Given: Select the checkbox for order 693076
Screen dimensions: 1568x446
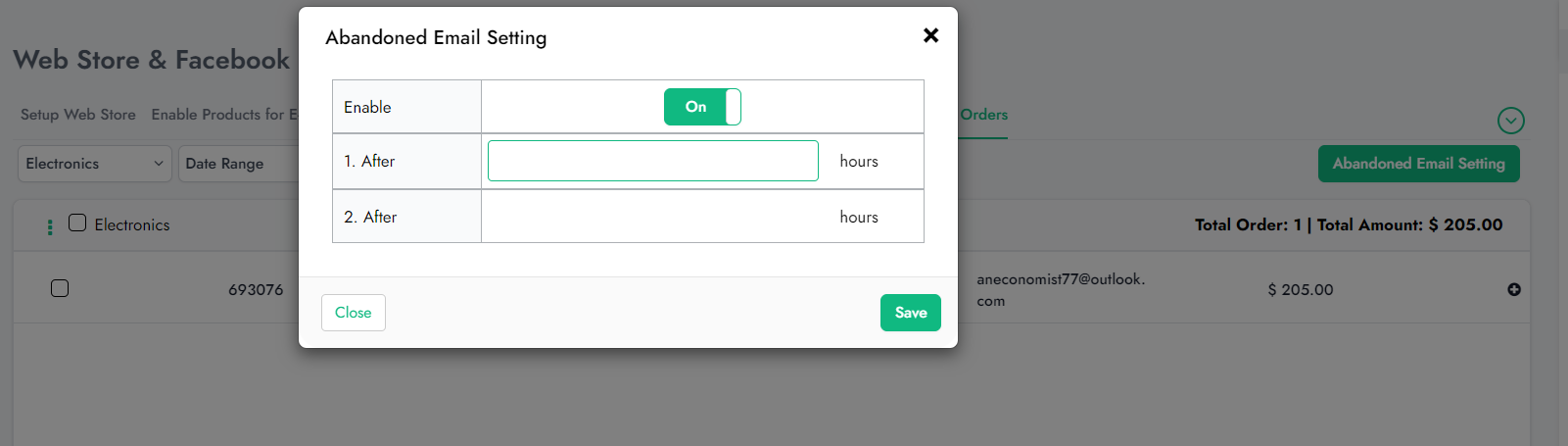Looking at the screenshot, I should coord(60,288).
